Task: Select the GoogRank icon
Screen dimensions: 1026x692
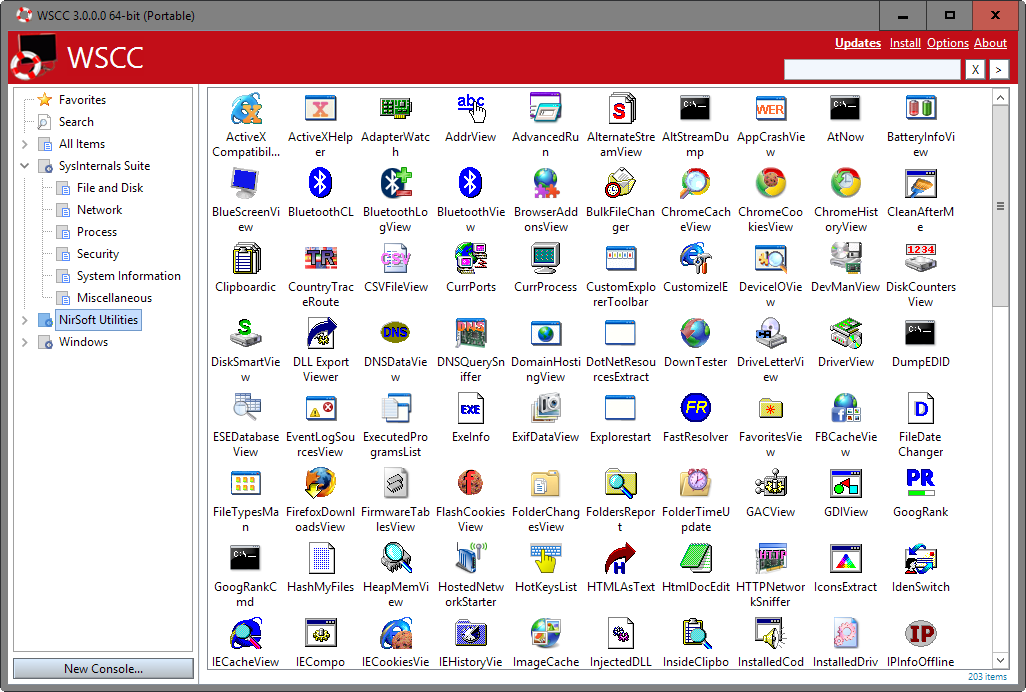Action: click(920, 483)
